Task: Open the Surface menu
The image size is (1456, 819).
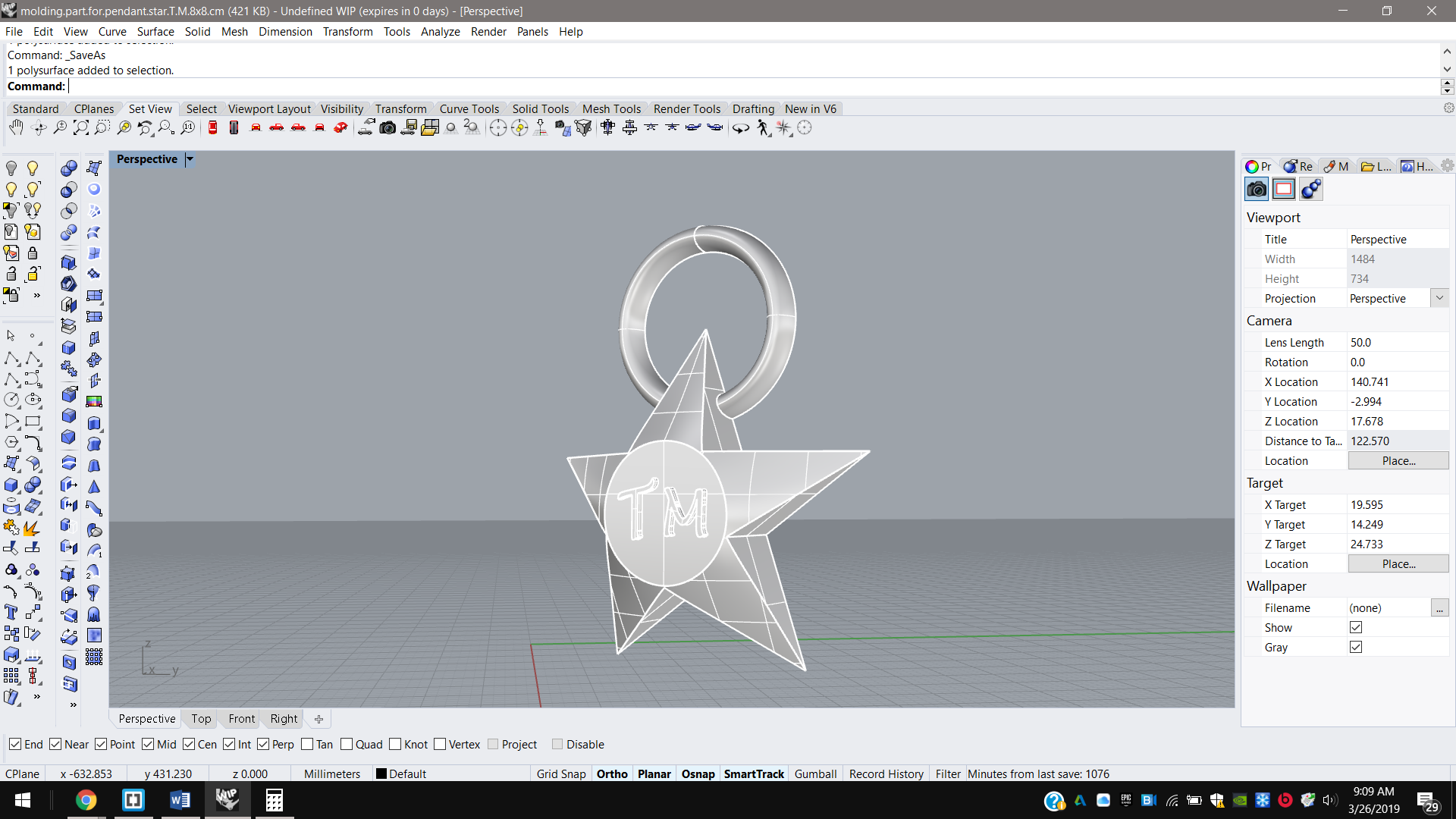Action: click(155, 31)
